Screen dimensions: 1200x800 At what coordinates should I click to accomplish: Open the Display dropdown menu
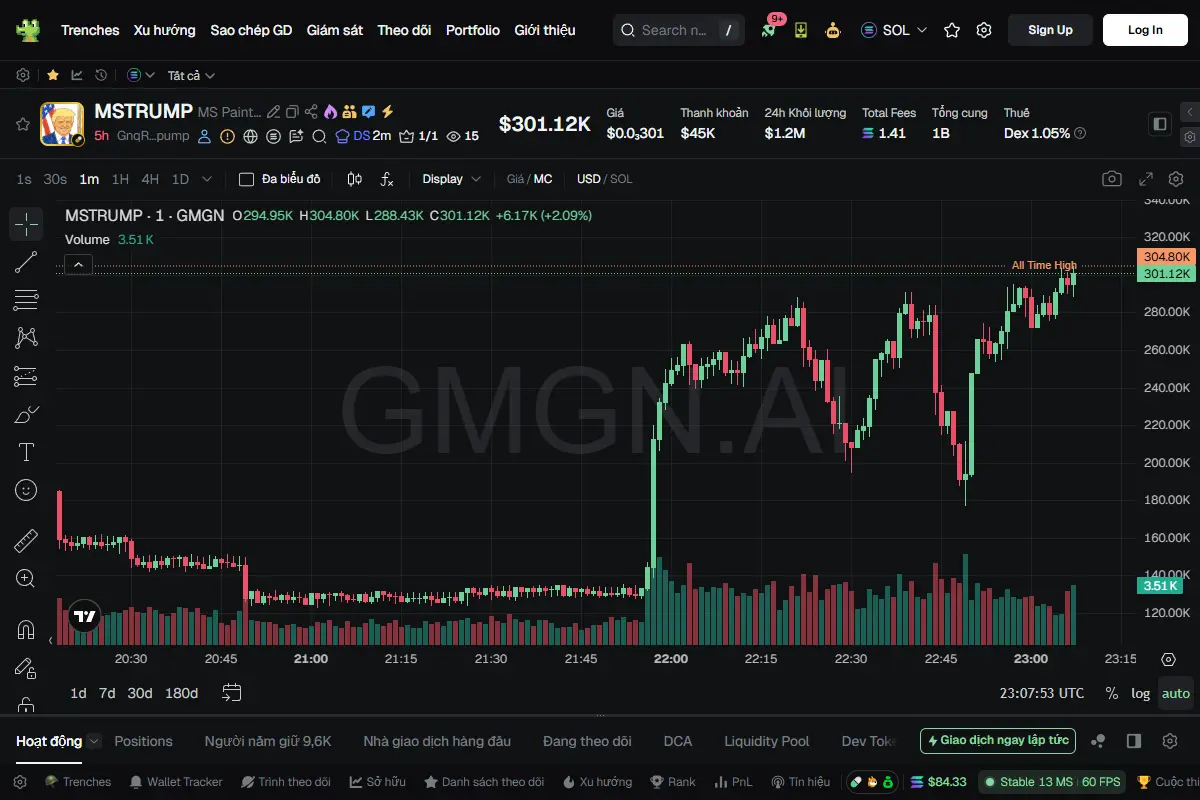pyautogui.click(x=452, y=179)
